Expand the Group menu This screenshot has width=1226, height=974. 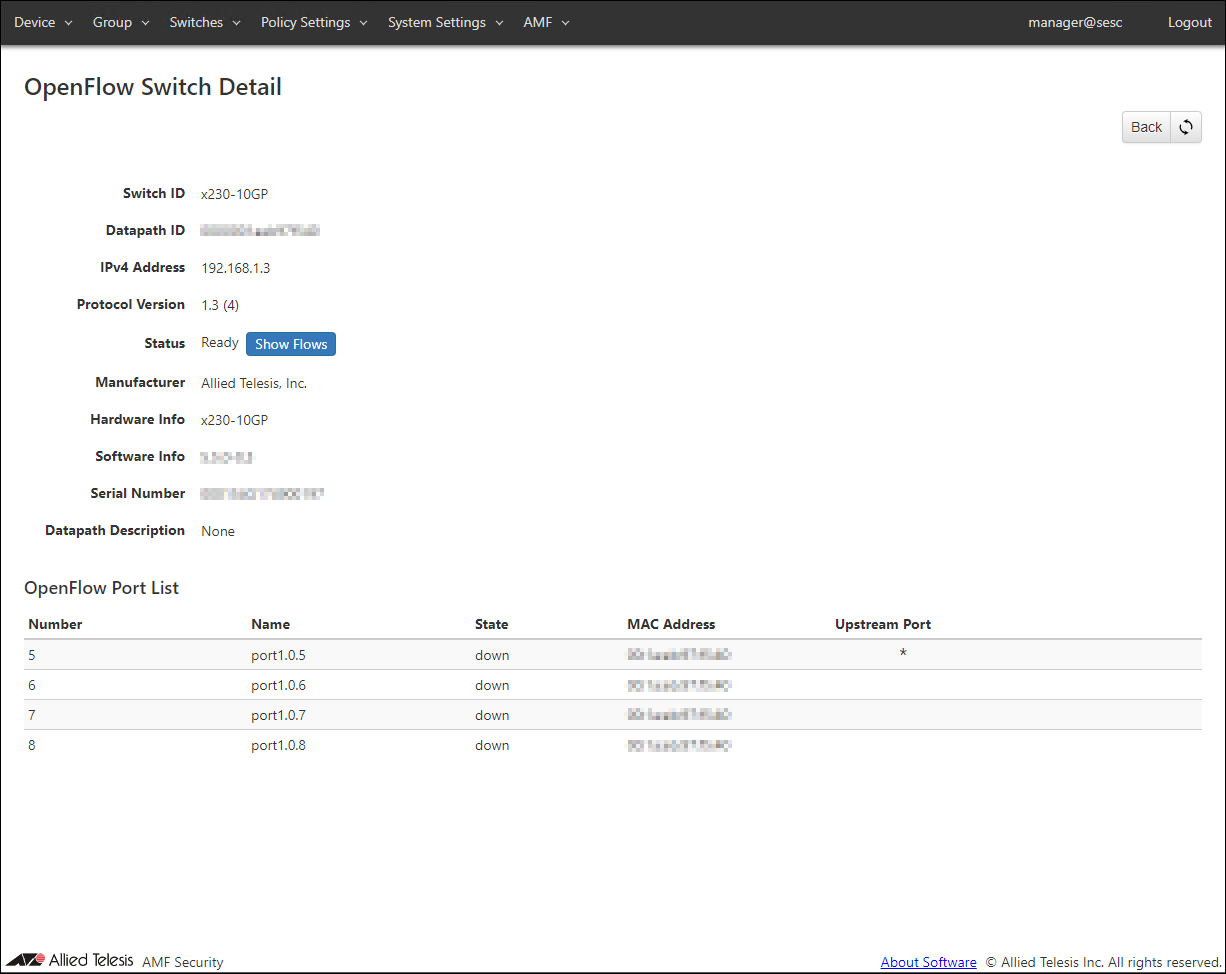coord(121,22)
